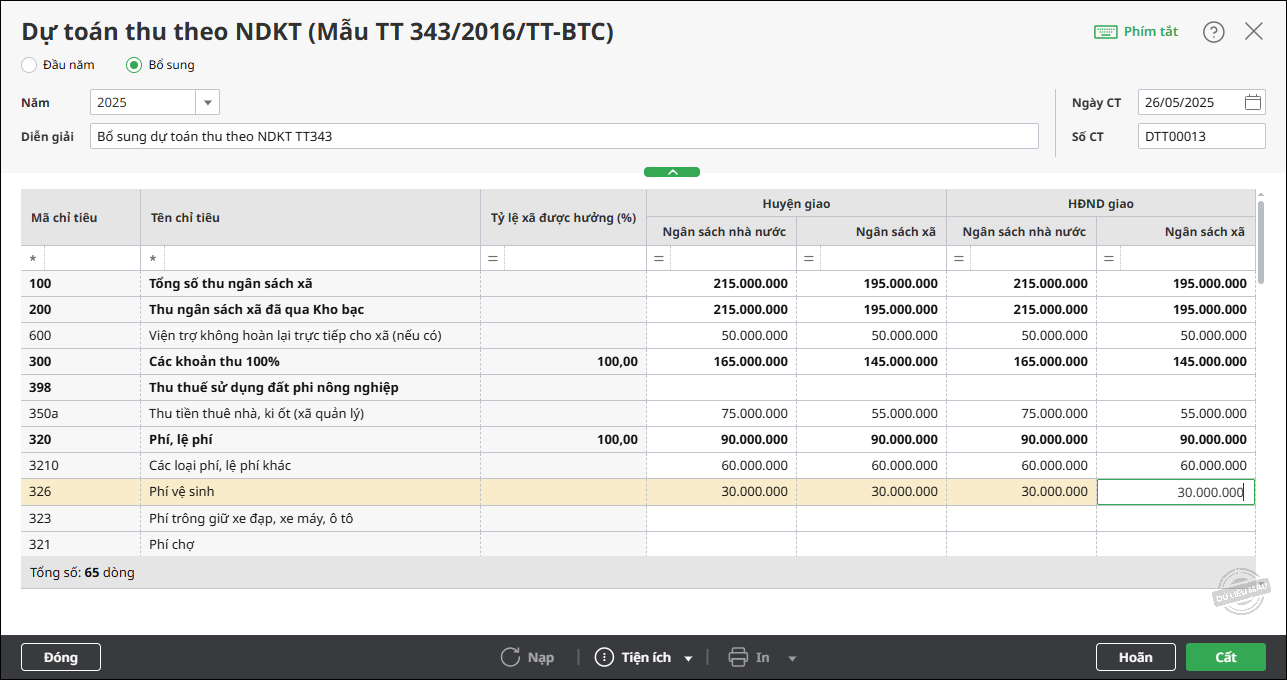Click the In printer icon
Viewport: 1287px width, 680px height.
click(738, 657)
